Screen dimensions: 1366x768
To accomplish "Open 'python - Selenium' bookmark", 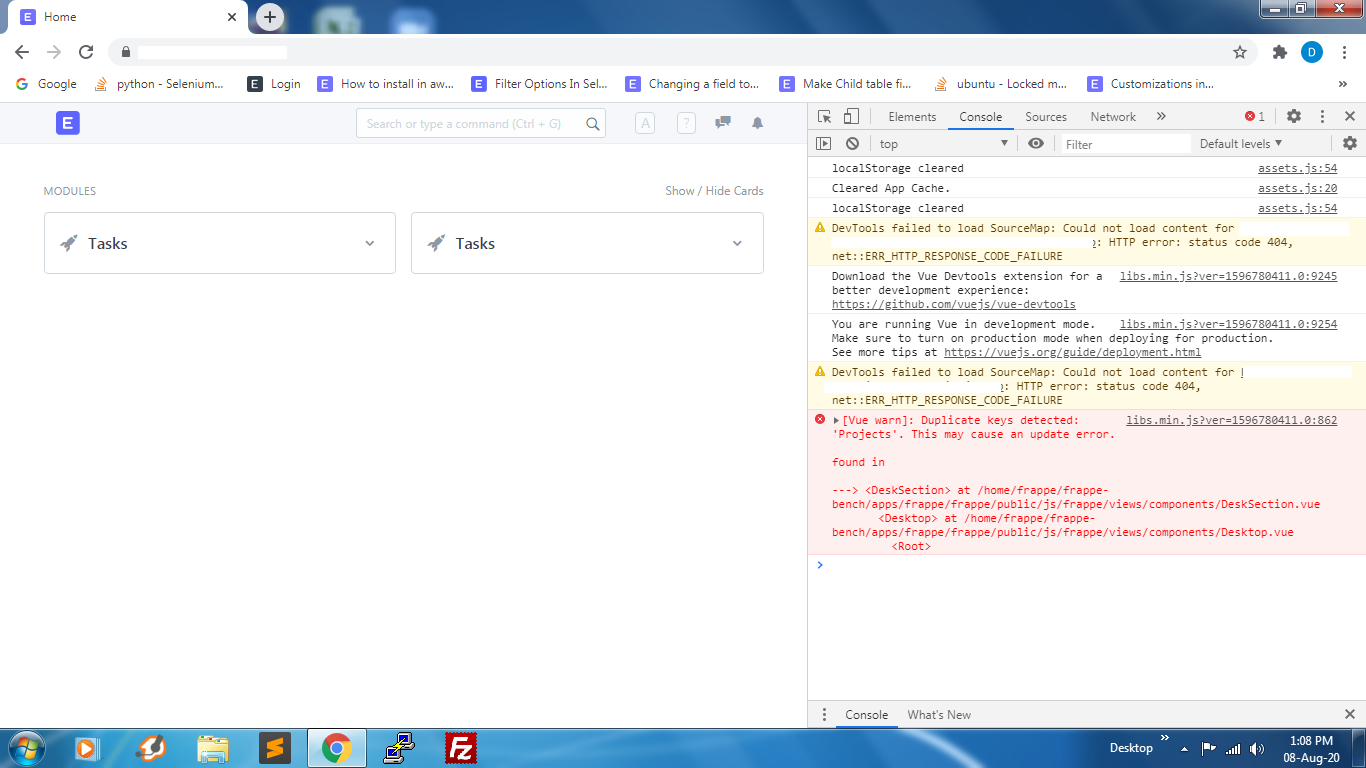I will [x=159, y=84].
